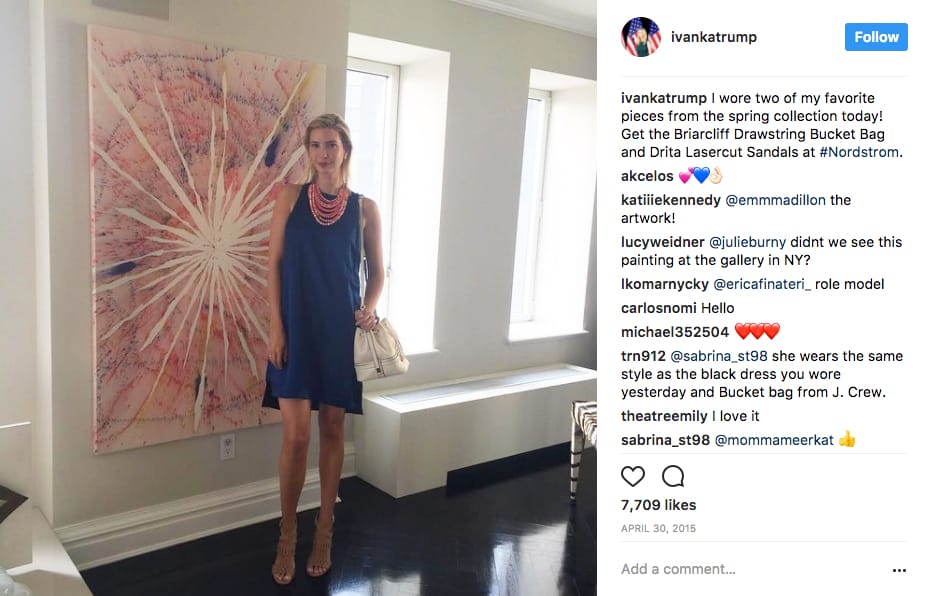Click the comment speech bubble icon
930x596 pixels.
[x=673, y=476]
